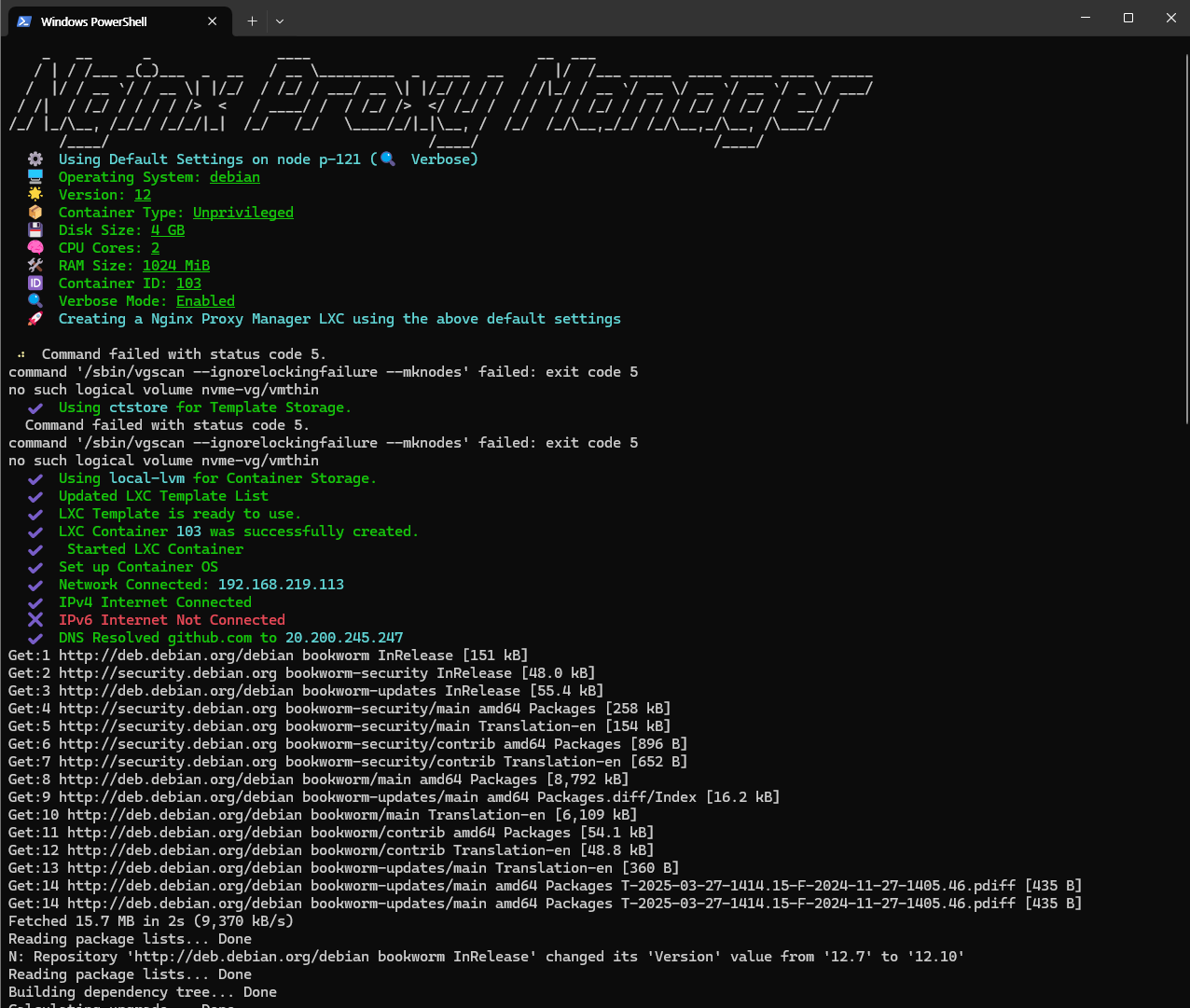Click the underlined value 'Enabled'
This screenshot has height=1008, width=1190.
(x=205, y=301)
